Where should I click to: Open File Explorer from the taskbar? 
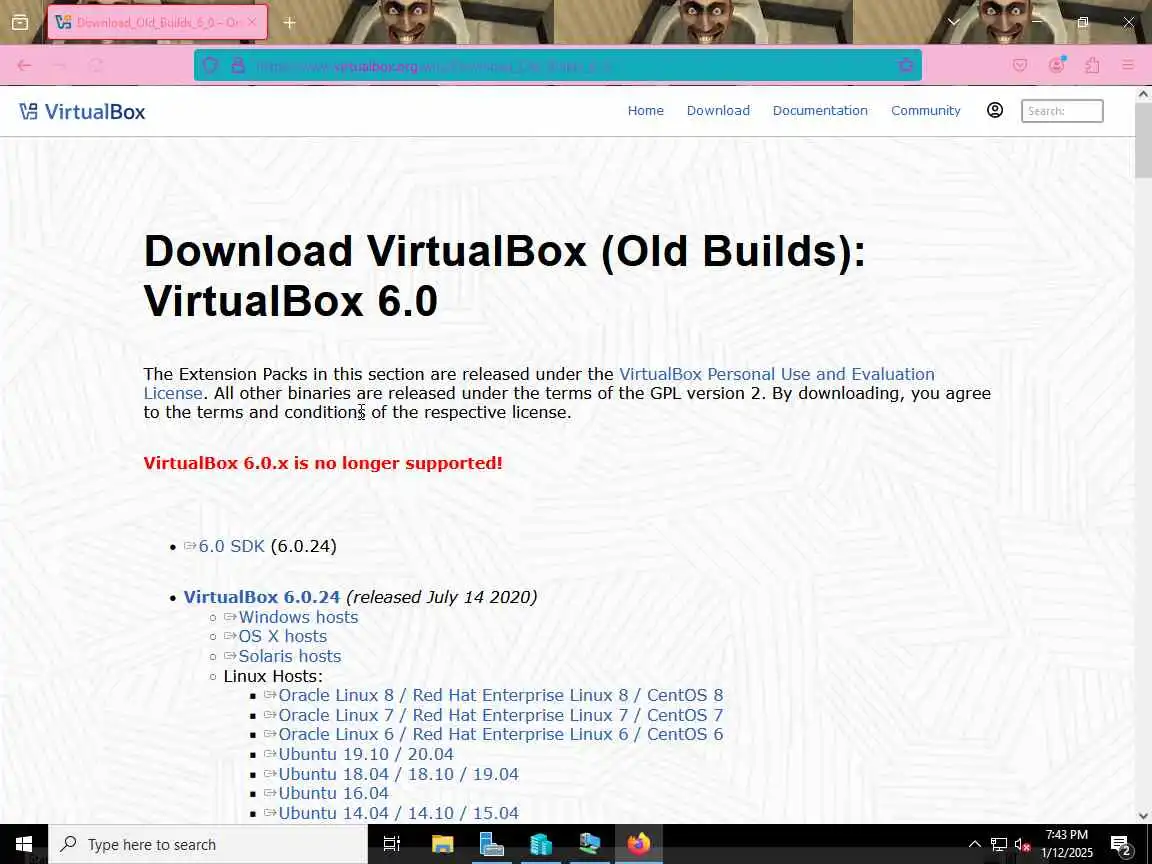tap(442, 844)
